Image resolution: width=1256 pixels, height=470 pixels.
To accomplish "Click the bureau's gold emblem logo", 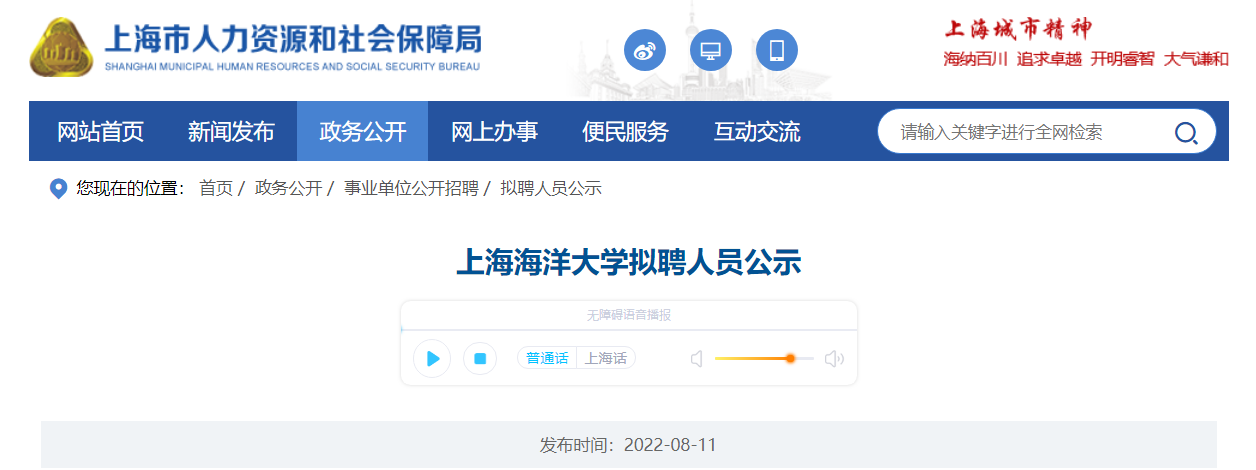I will [61, 48].
